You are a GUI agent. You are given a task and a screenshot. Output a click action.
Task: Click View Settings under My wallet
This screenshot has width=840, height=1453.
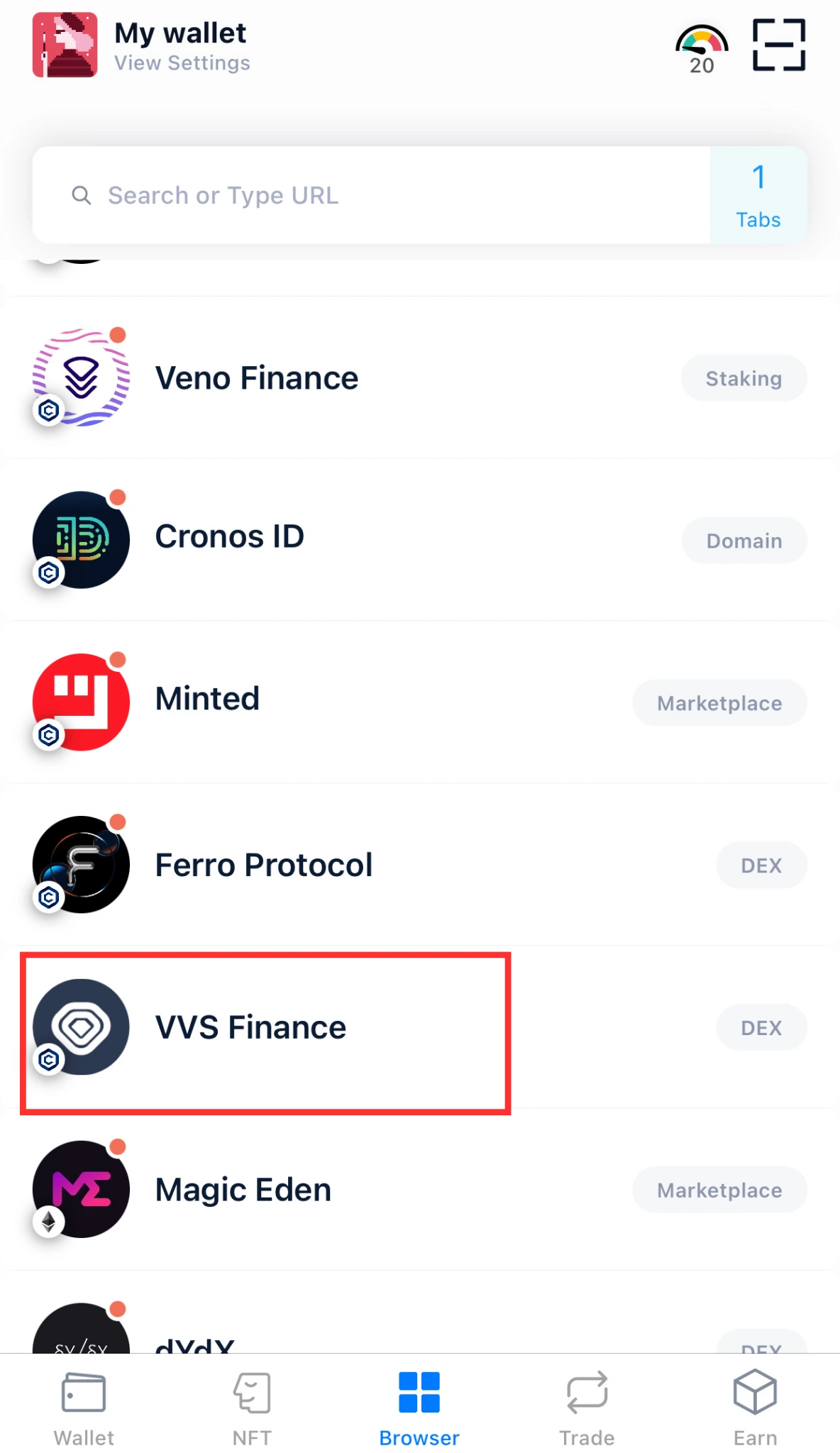click(x=182, y=63)
